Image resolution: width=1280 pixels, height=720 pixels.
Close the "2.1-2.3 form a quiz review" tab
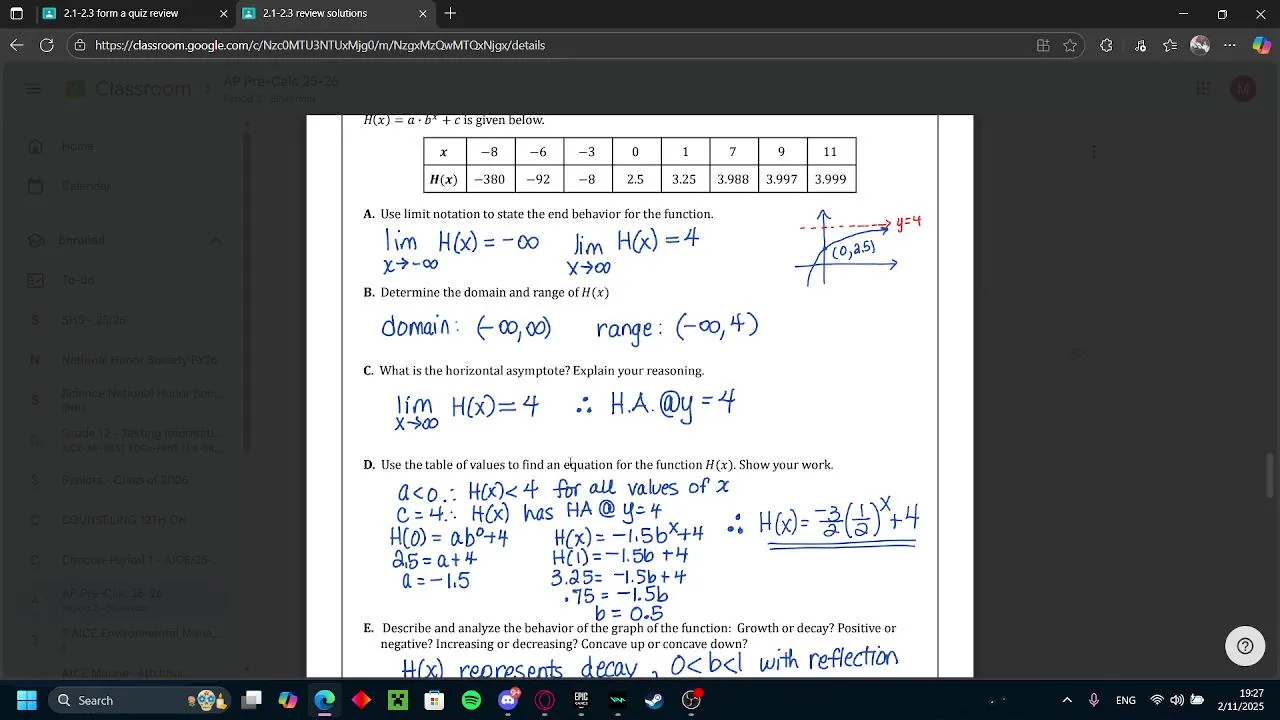click(x=223, y=14)
